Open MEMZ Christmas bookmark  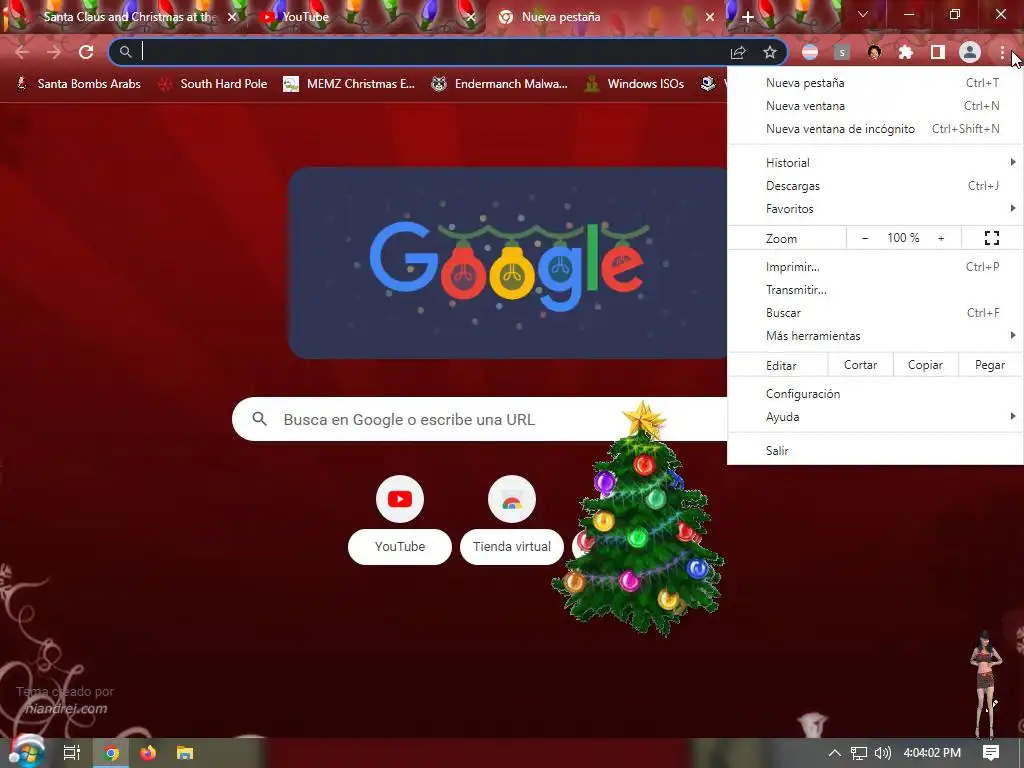tap(349, 84)
